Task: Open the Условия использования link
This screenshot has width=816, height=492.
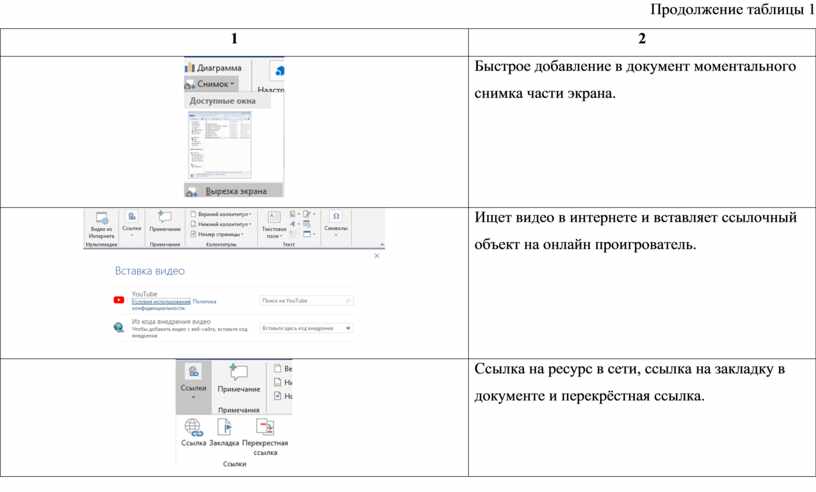Action: coord(161,301)
